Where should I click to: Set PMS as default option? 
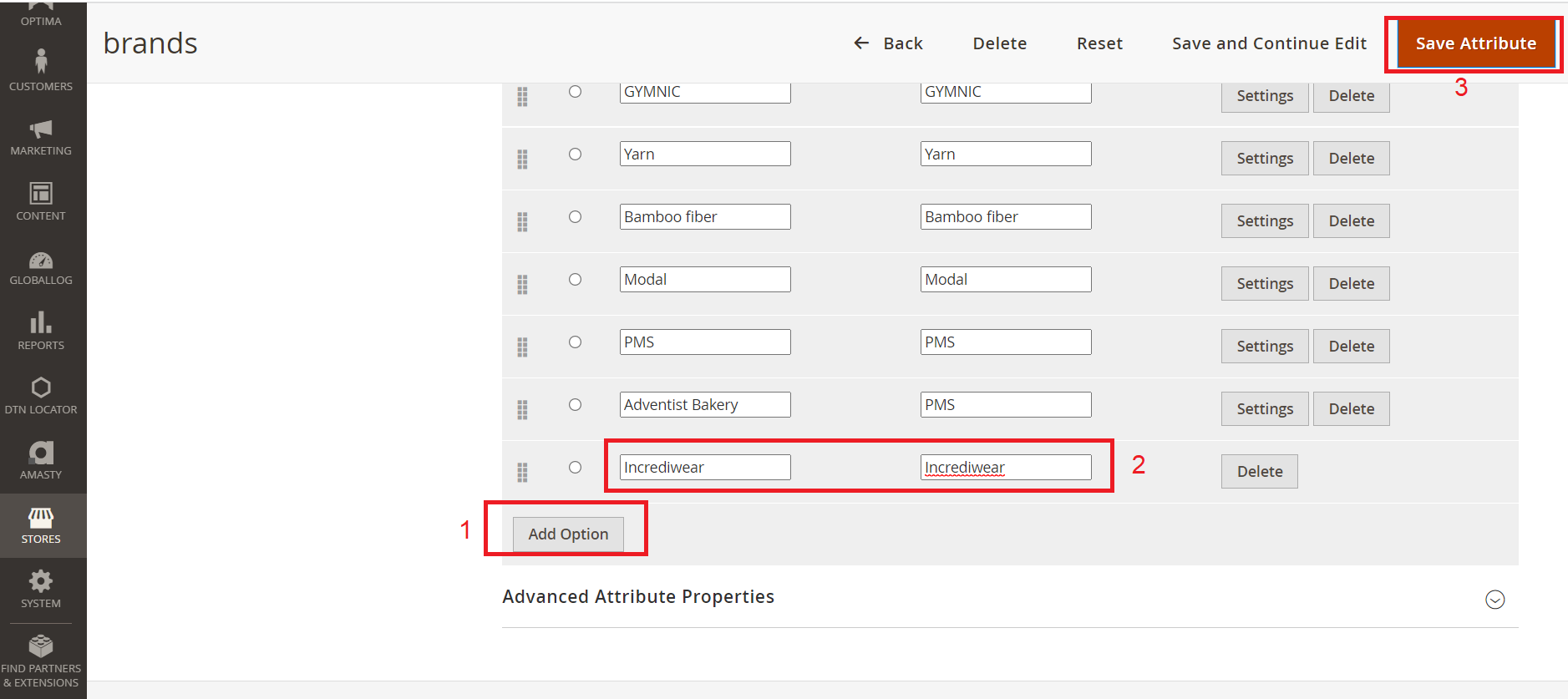pos(575,342)
